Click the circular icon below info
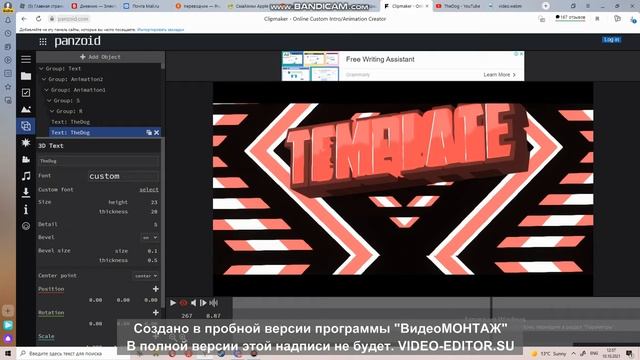 point(26,226)
